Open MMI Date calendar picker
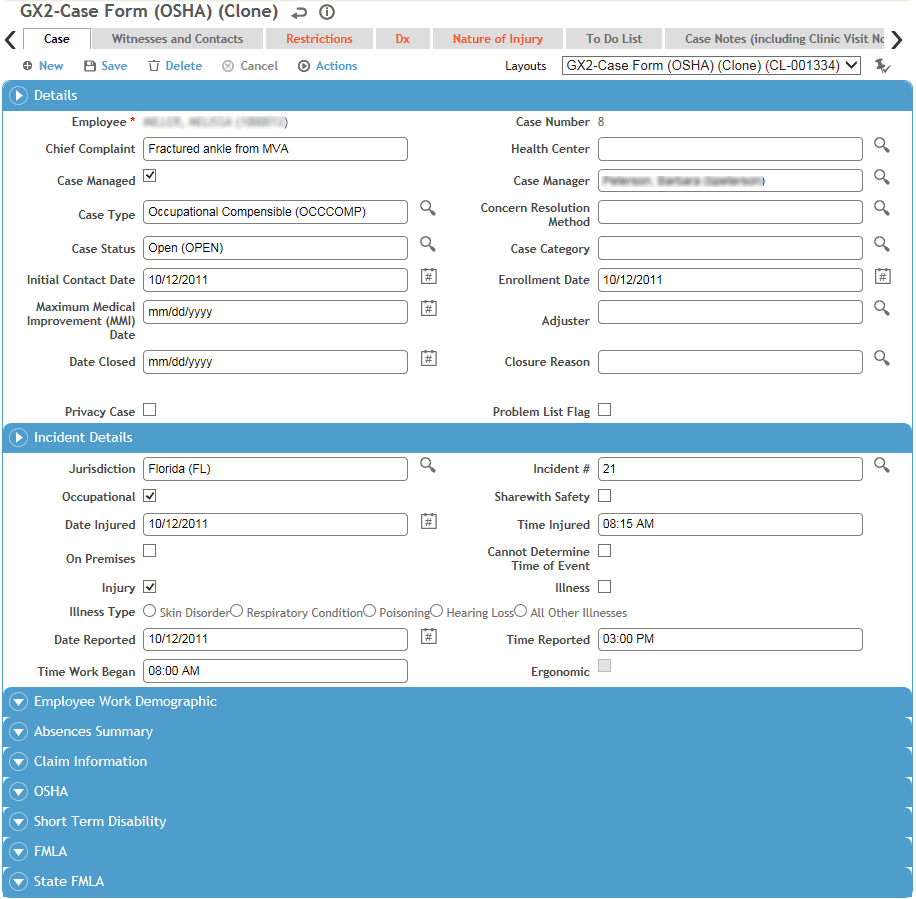 click(x=429, y=308)
